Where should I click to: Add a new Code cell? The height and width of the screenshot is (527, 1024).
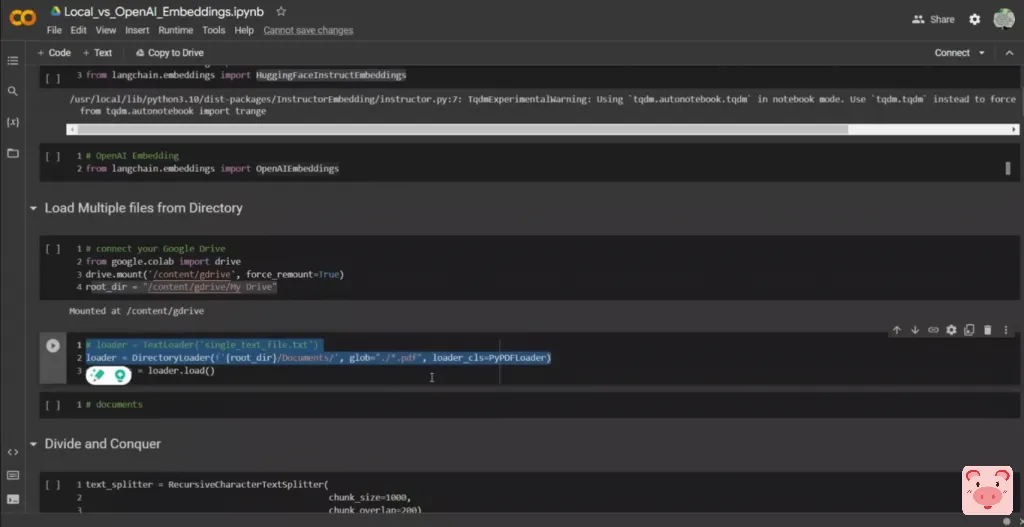point(54,53)
